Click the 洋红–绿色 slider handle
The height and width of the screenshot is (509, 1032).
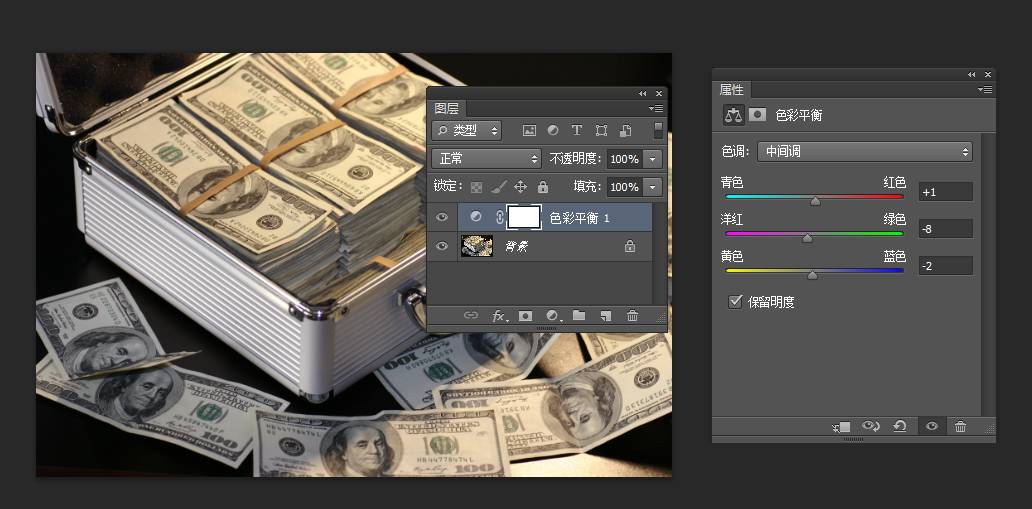point(808,238)
